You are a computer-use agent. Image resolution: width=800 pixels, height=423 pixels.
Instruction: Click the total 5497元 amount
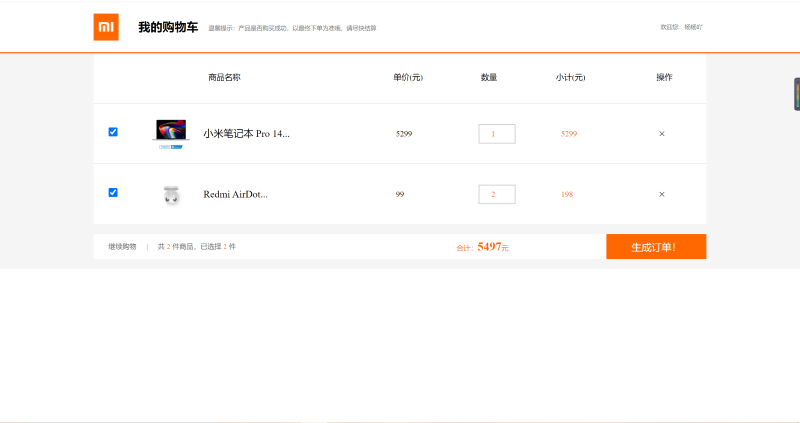(493, 247)
